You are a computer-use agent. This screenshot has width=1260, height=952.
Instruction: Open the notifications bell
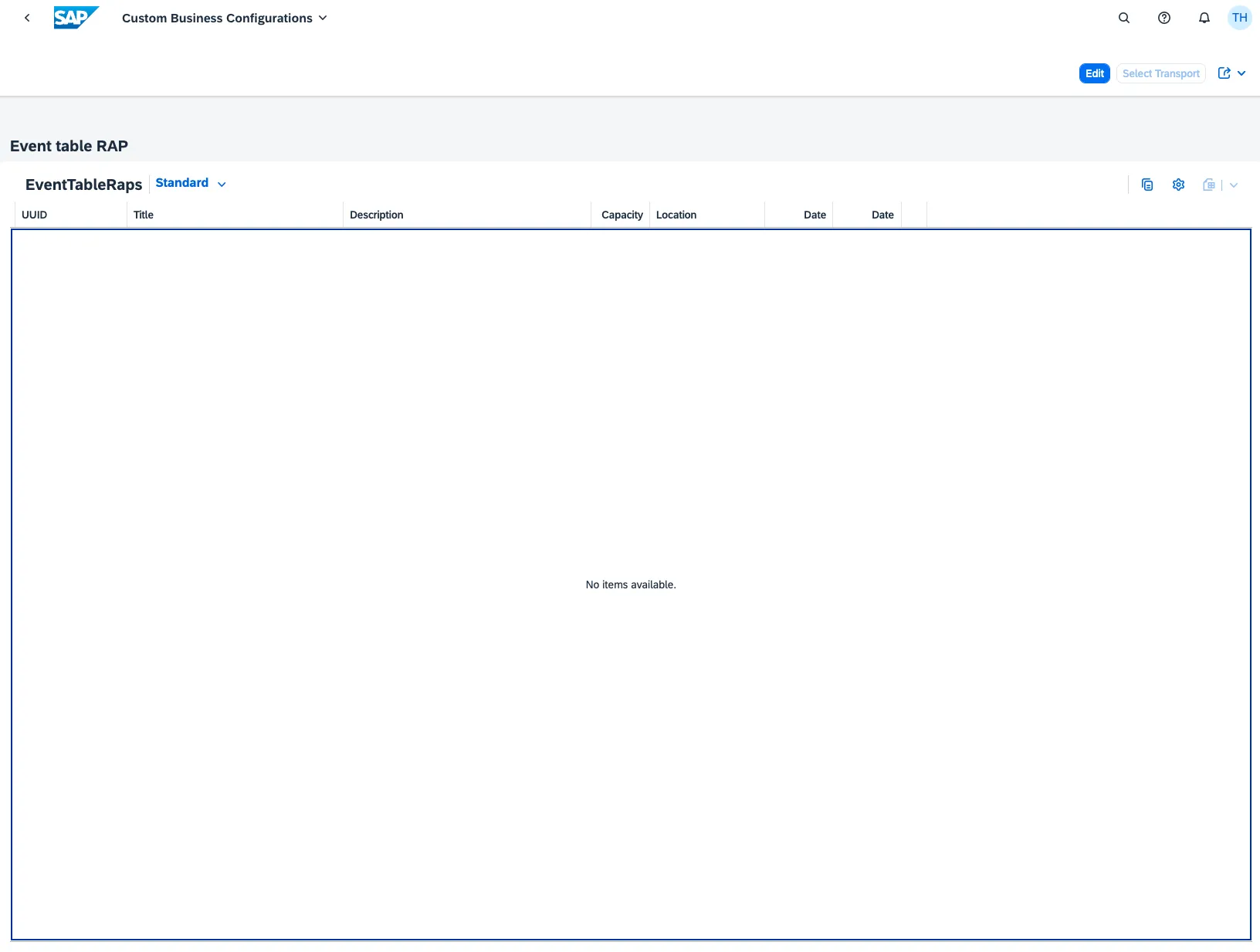(1204, 18)
